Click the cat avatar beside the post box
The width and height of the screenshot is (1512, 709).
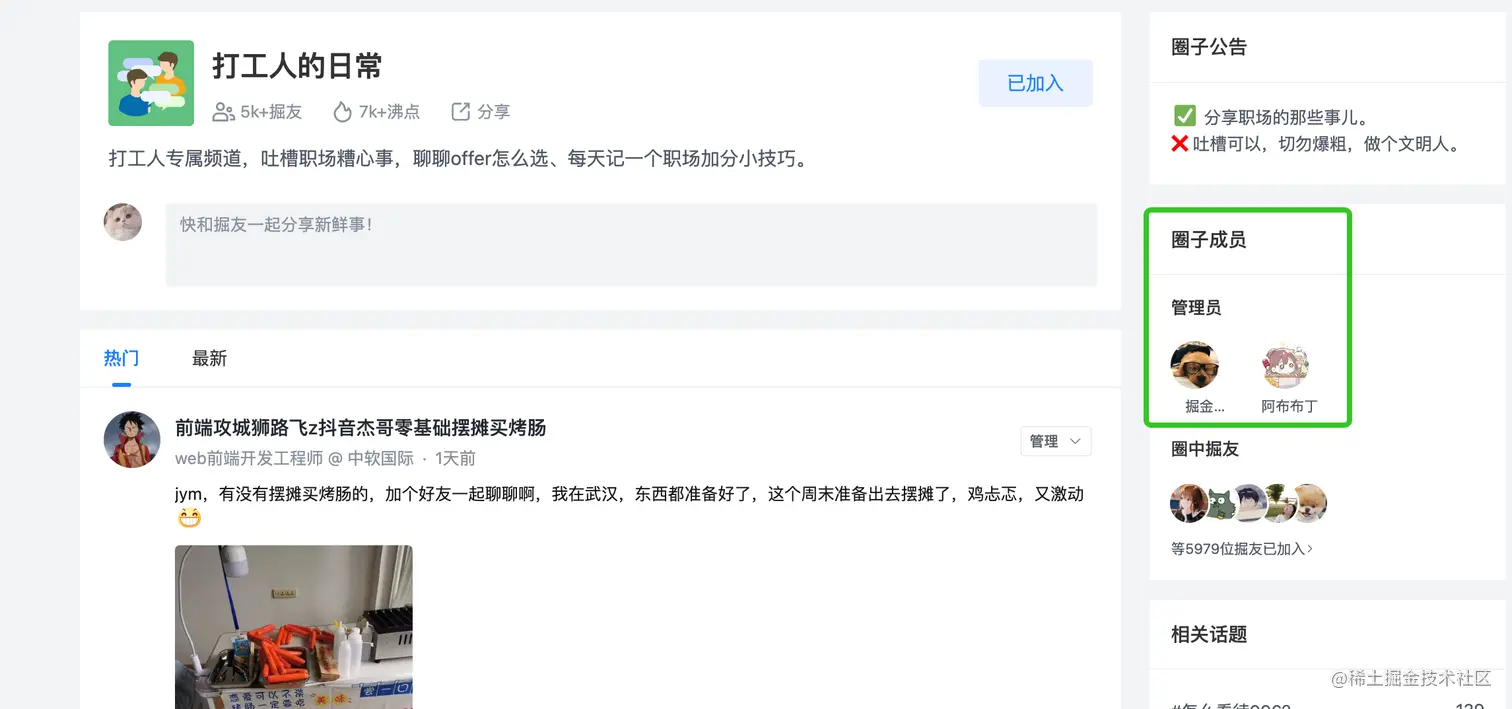click(x=123, y=222)
